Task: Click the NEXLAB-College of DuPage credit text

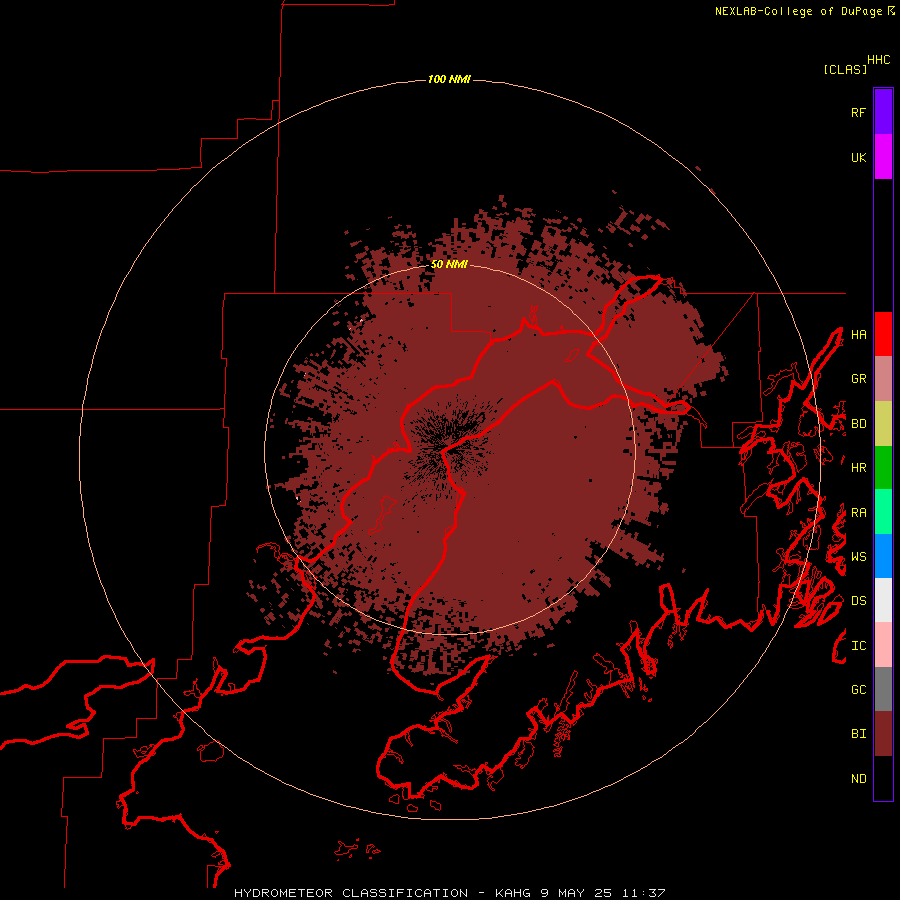Action: [798, 11]
